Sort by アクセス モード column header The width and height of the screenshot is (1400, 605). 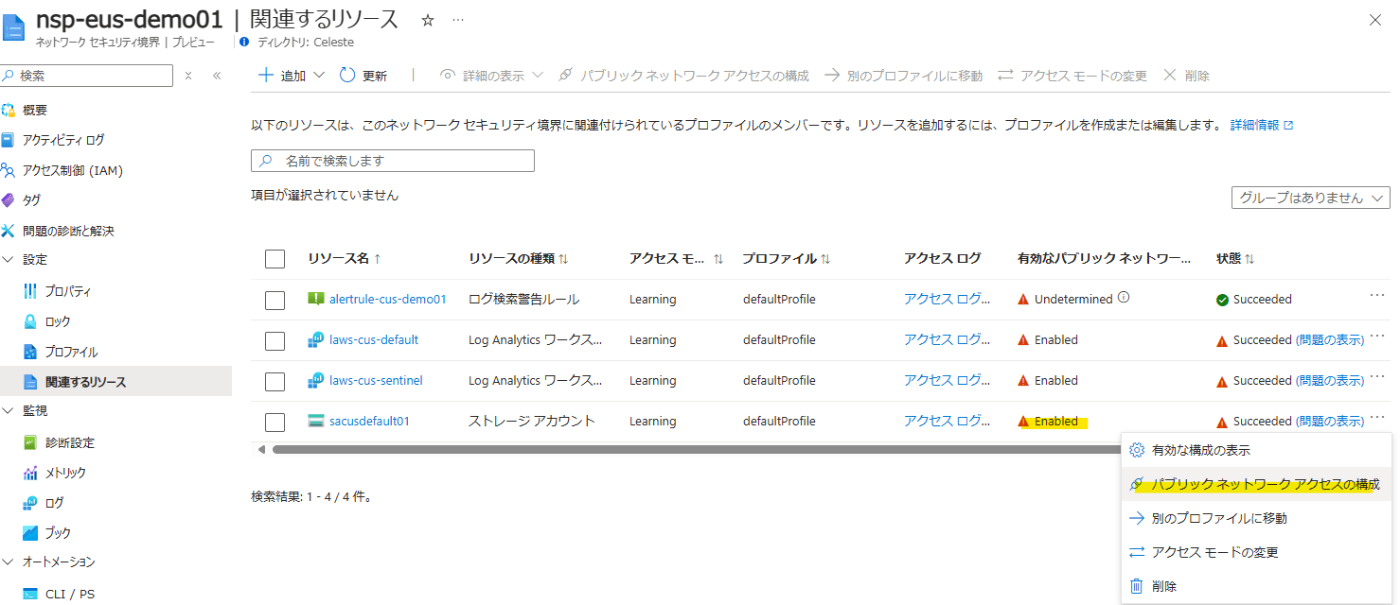tap(676, 258)
